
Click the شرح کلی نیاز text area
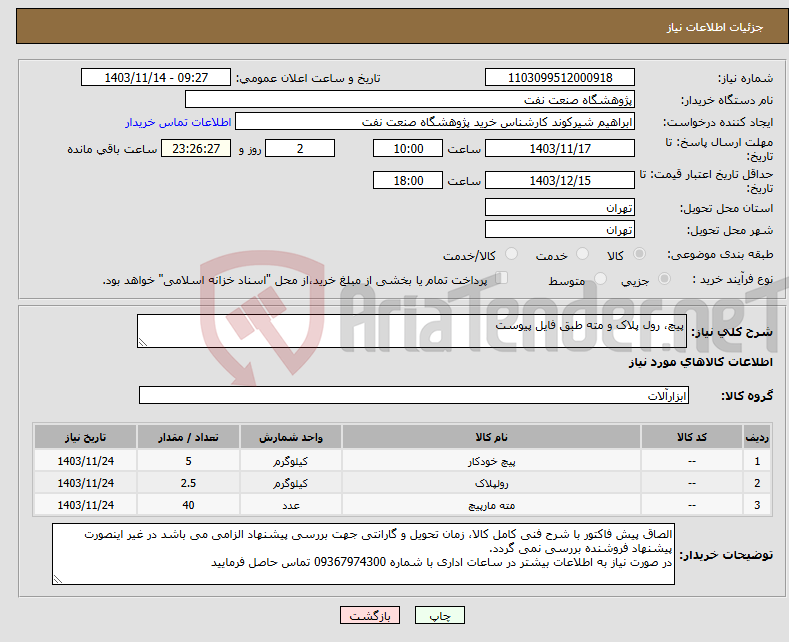coord(412,331)
